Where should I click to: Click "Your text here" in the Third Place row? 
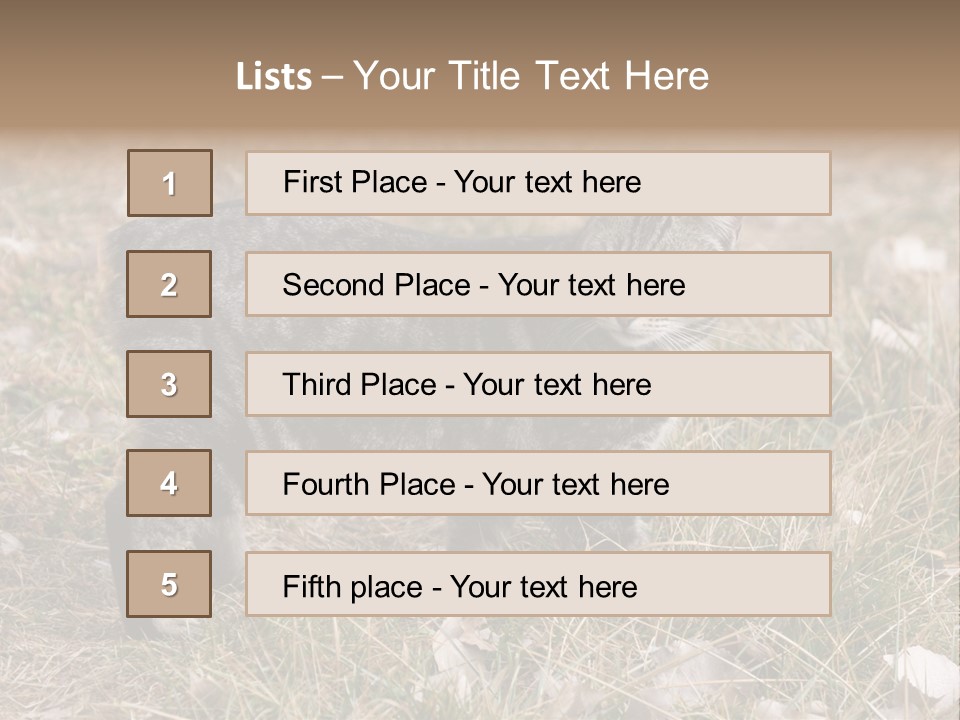(x=557, y=385)
